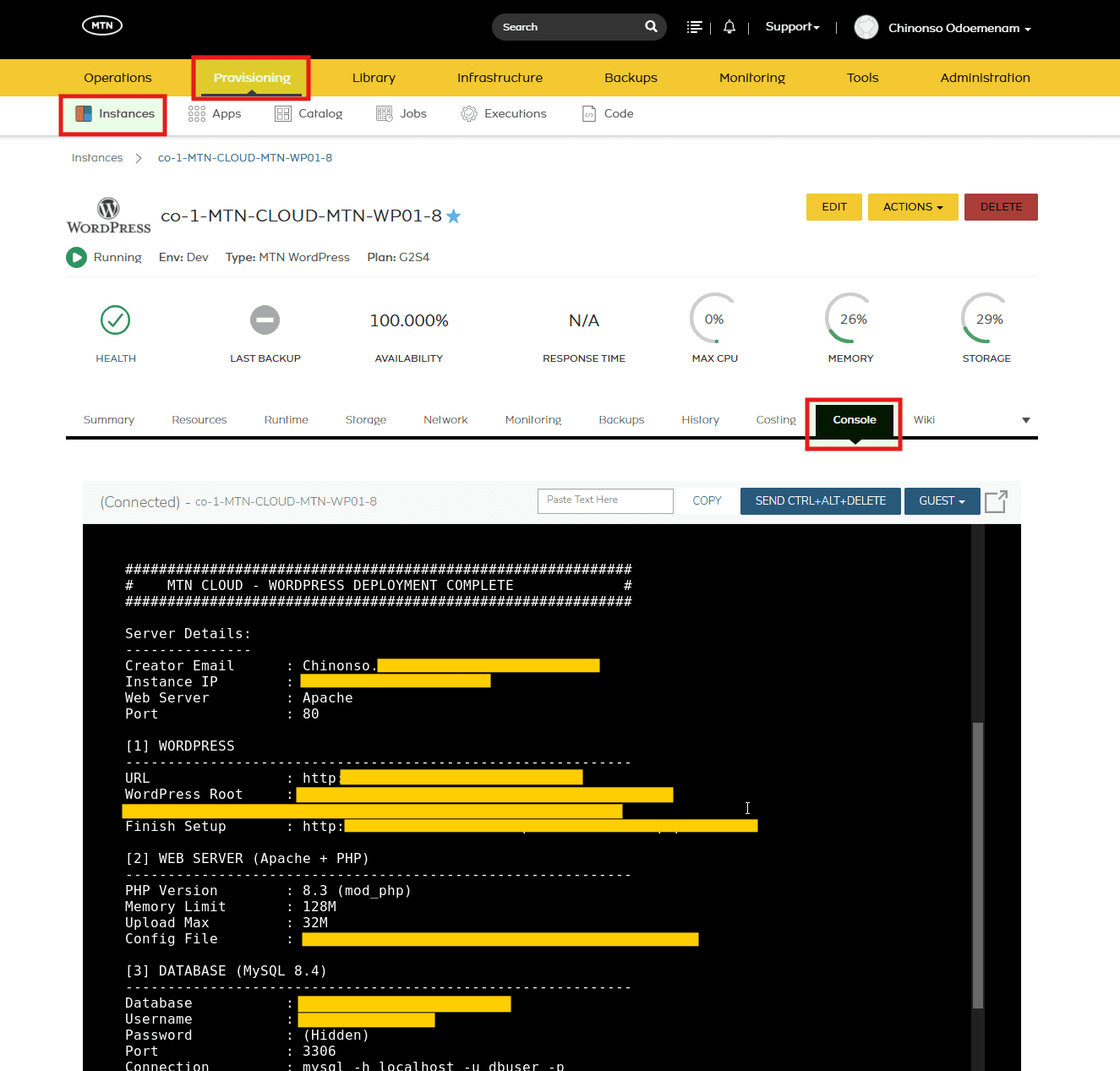Click the Storage usage gauge
This screenshot has width=1120, height=1071.
pyautogui.click(x=986, y=319)
